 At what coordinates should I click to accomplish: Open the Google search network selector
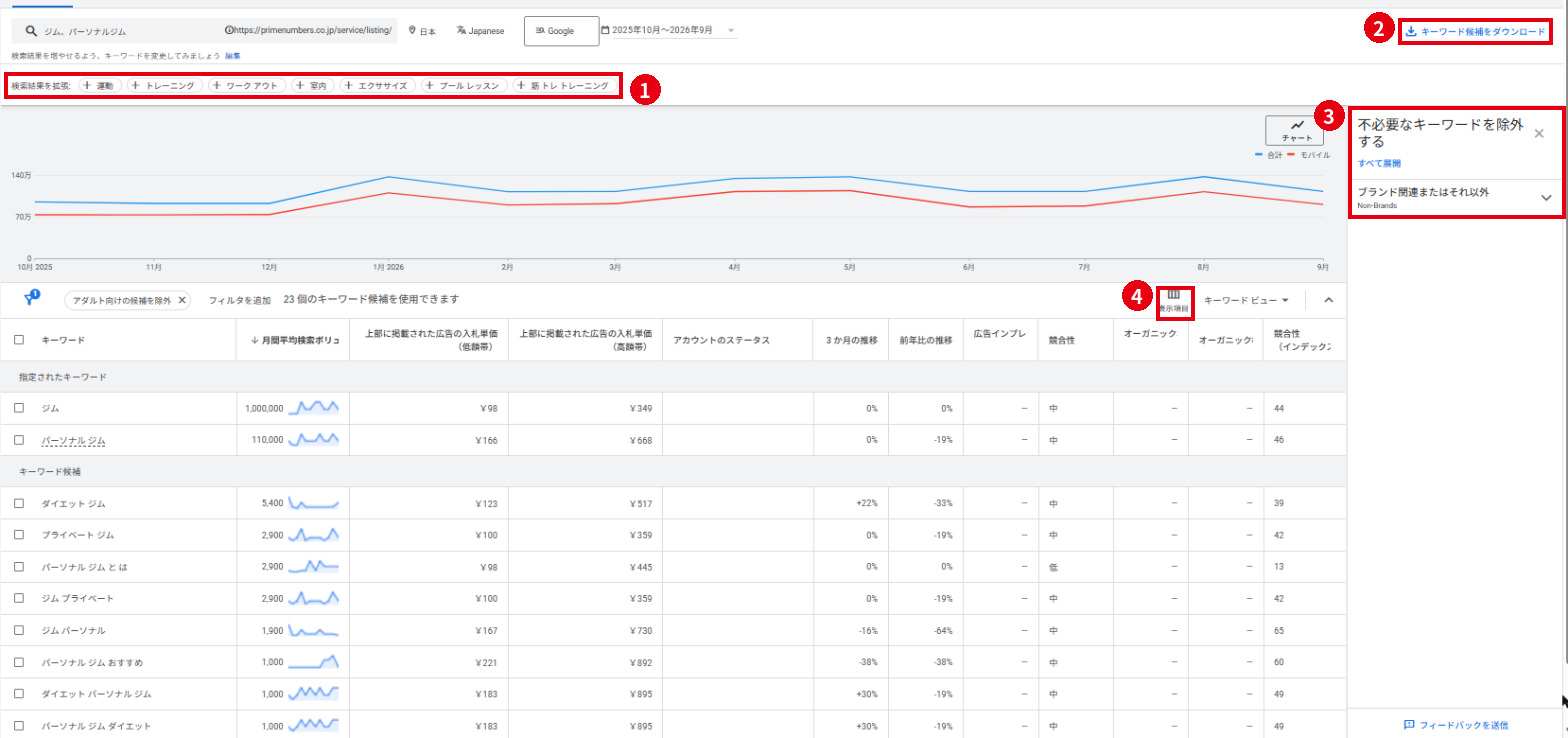coord(561,31)
